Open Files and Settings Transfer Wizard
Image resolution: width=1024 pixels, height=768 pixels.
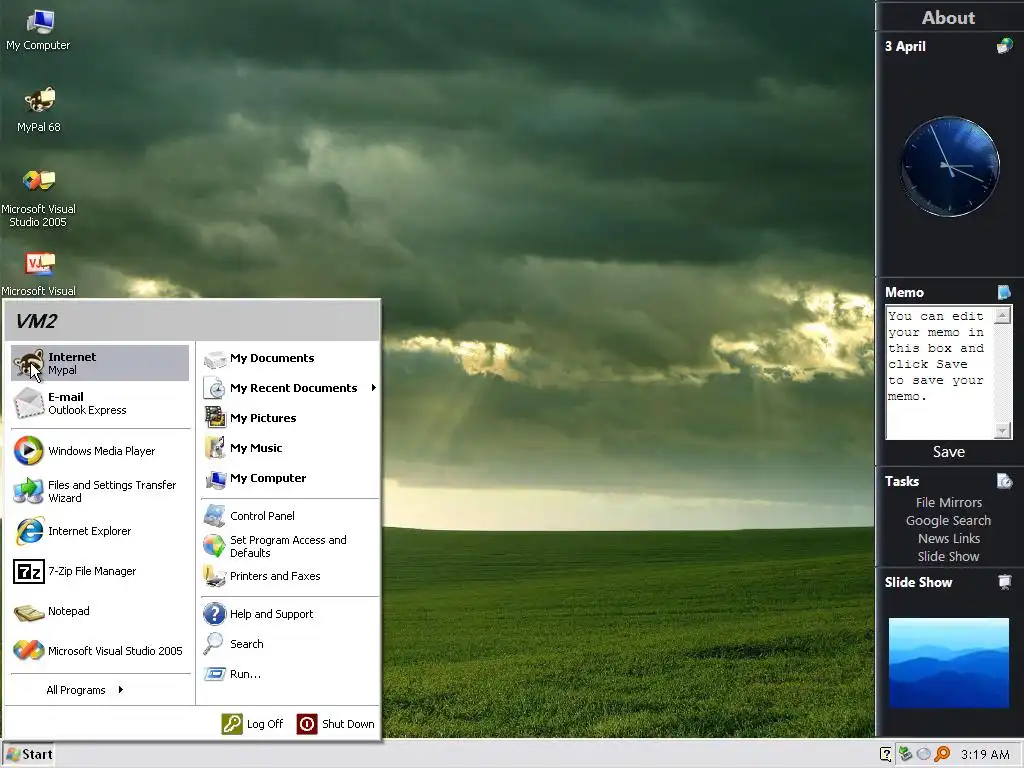click(x=100, y=491)
